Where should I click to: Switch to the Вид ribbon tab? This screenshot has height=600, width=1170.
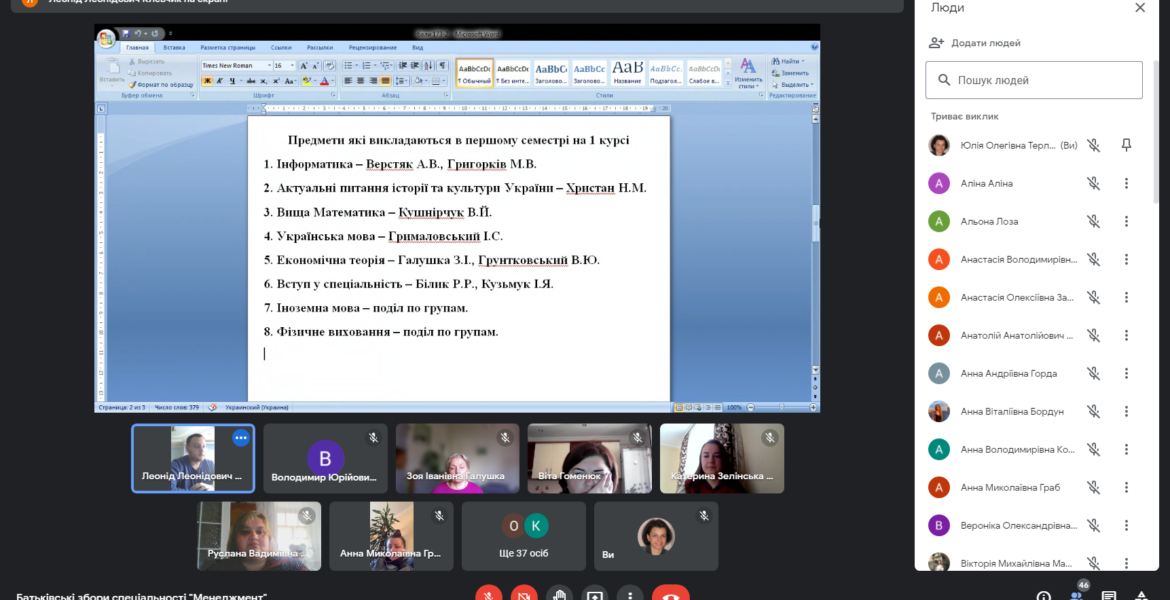[417, 48]
